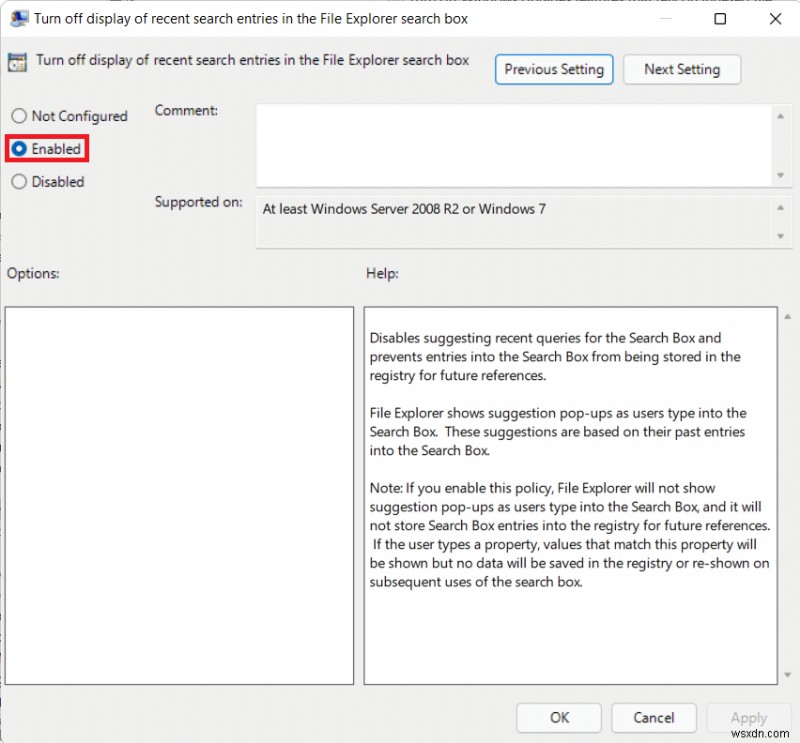Go to the Previous Setting

[x=554, y=69]
